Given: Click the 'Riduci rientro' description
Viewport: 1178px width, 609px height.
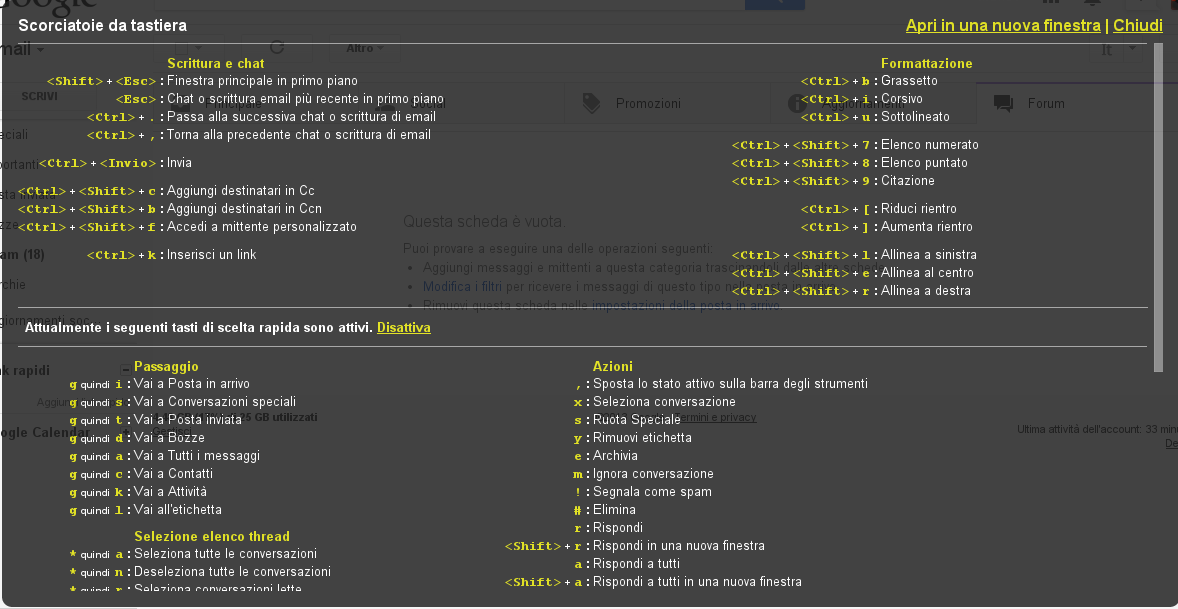Looking at the screenshot, I should 919,208.
